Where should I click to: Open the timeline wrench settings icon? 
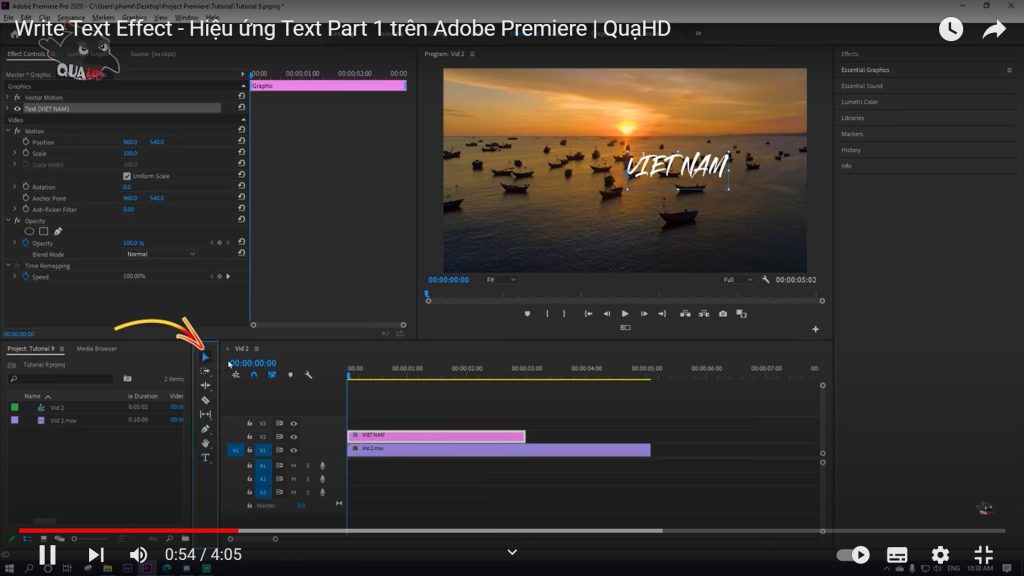[x=310, y=373]
